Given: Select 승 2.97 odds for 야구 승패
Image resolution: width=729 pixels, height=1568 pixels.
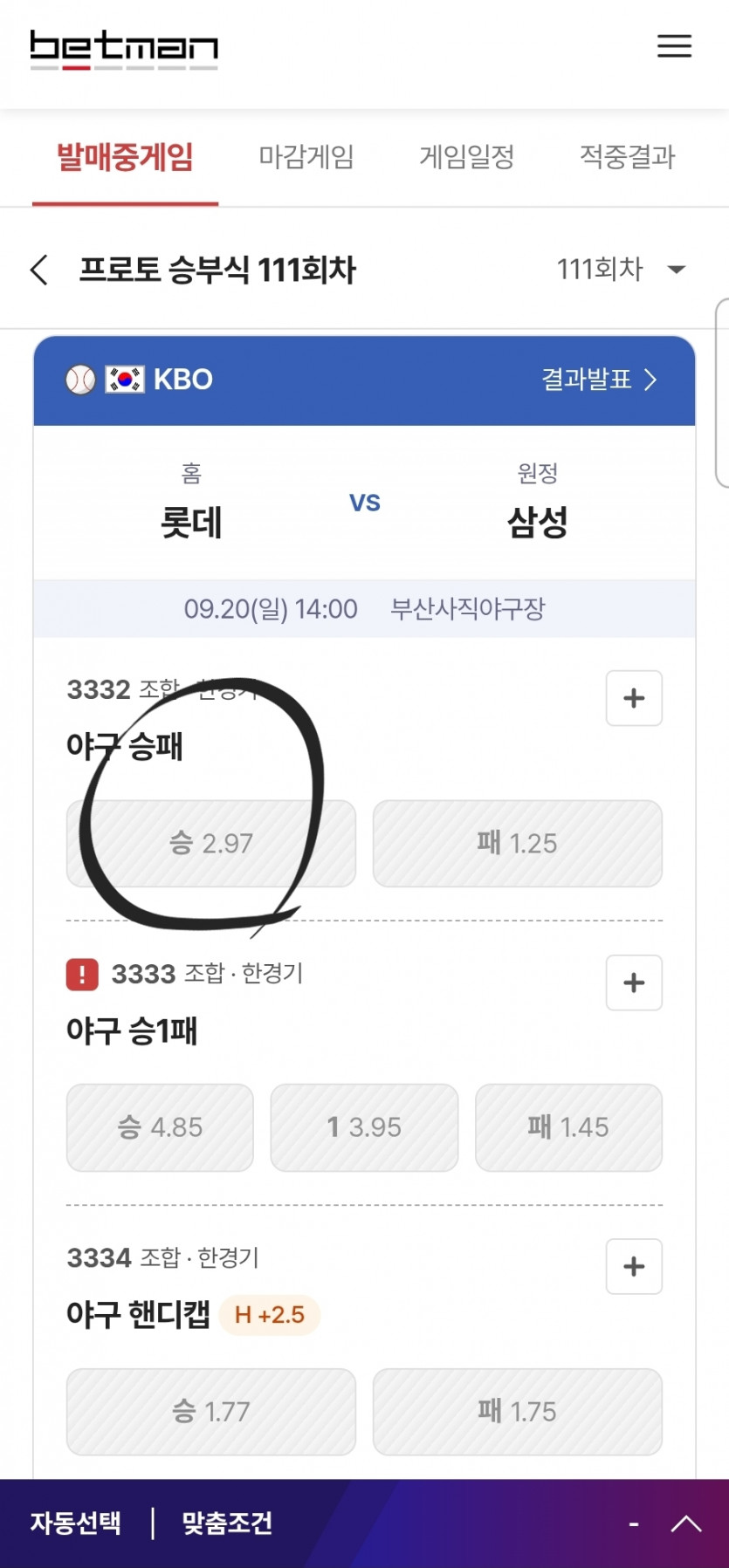Looking at the screenshot, I should 211,844.
